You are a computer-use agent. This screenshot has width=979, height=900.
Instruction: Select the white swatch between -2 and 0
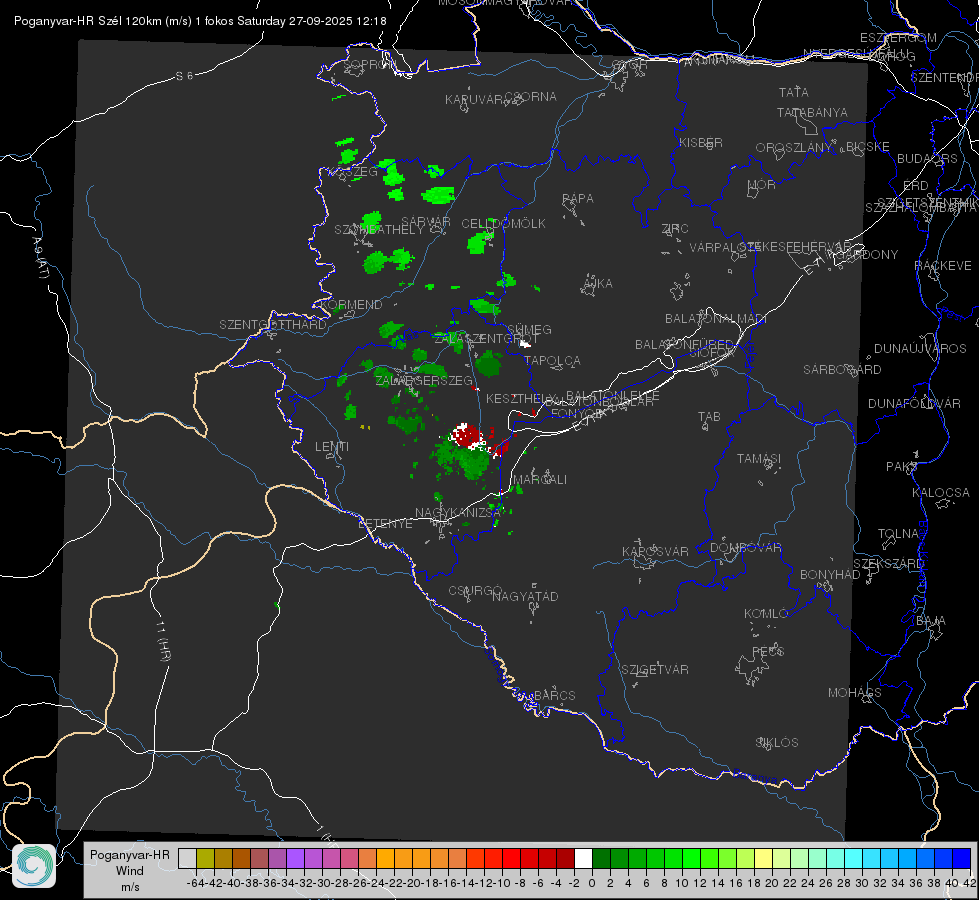click(x=583, y=858)
